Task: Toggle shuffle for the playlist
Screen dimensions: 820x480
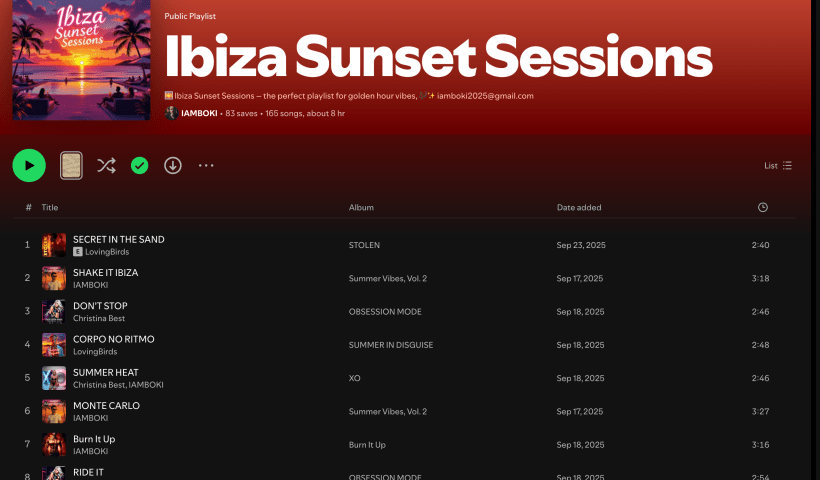Action: point(106,166)
